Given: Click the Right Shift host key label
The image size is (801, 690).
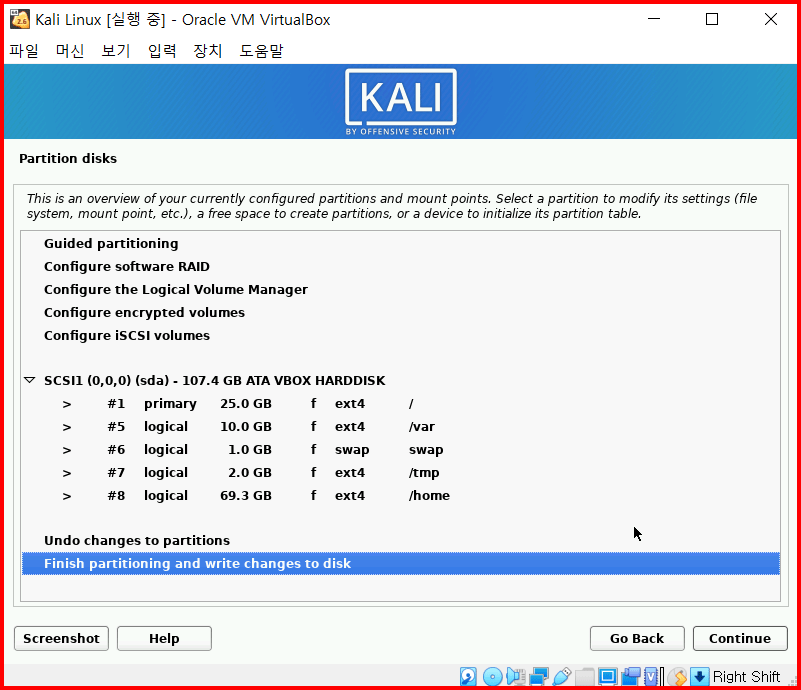Looking at the screenshot, I should click(746, 676).
